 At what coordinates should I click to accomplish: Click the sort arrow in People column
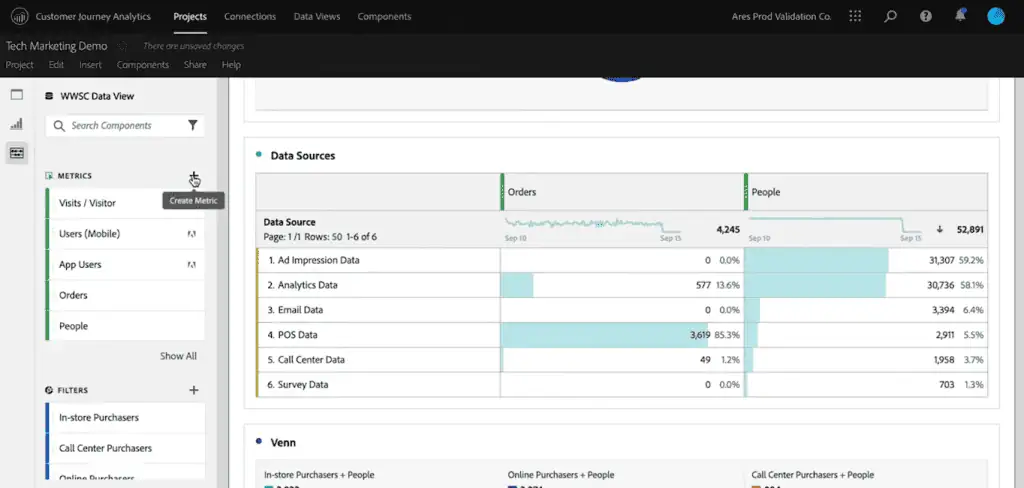(940, 229)
